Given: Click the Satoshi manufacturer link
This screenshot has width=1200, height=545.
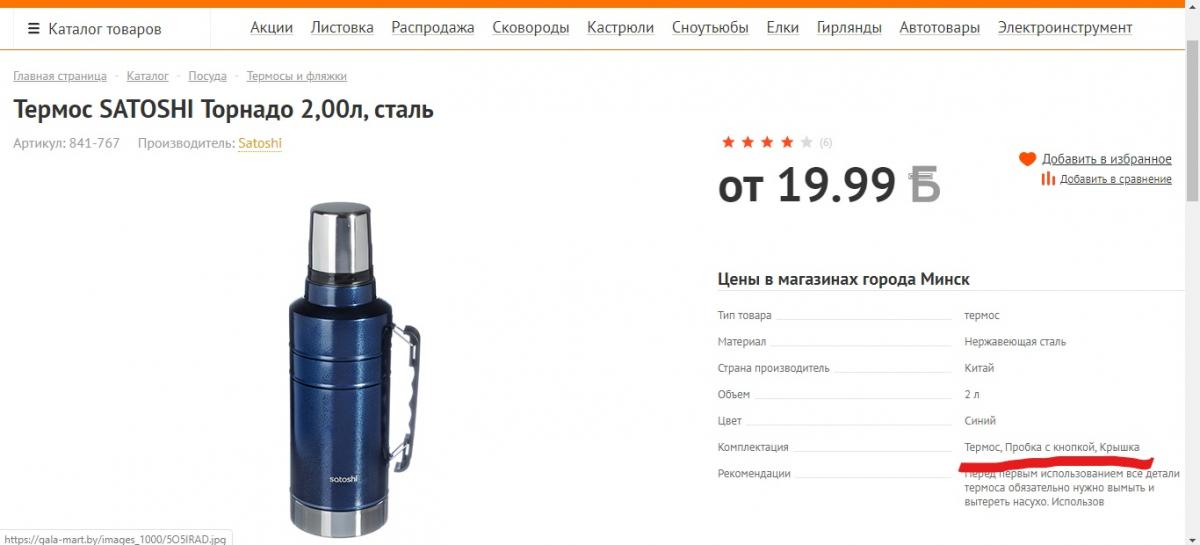Looking at the screenshot, I should pyautogui.click(x=260, y=143).
